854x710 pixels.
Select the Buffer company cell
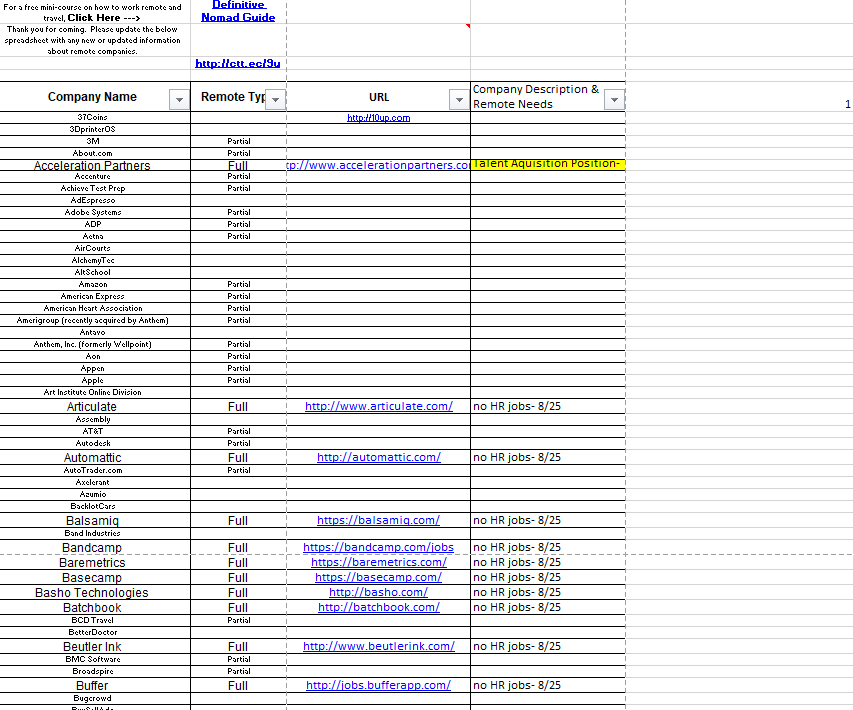[93, 685]
